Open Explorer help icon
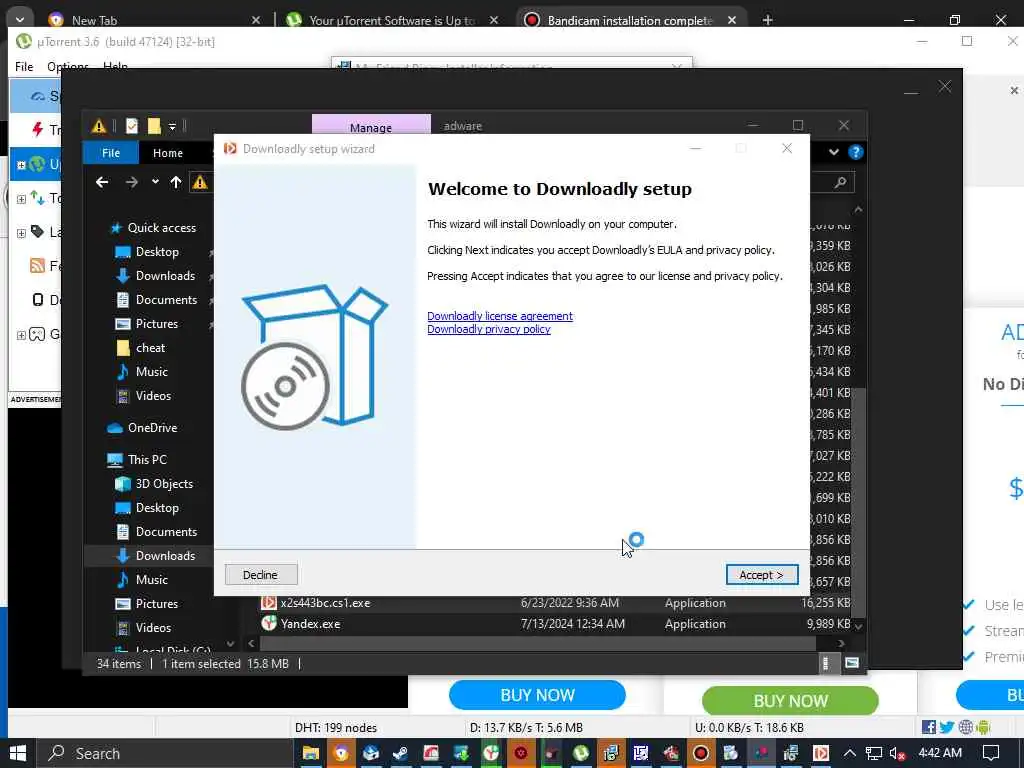The image size is (1024, 768). (856, 152)
